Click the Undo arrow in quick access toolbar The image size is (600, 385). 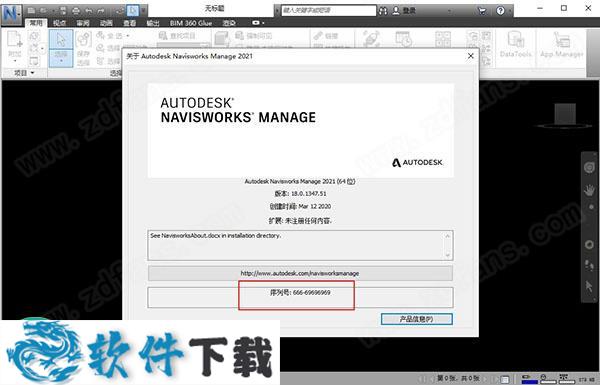(89, 11)
